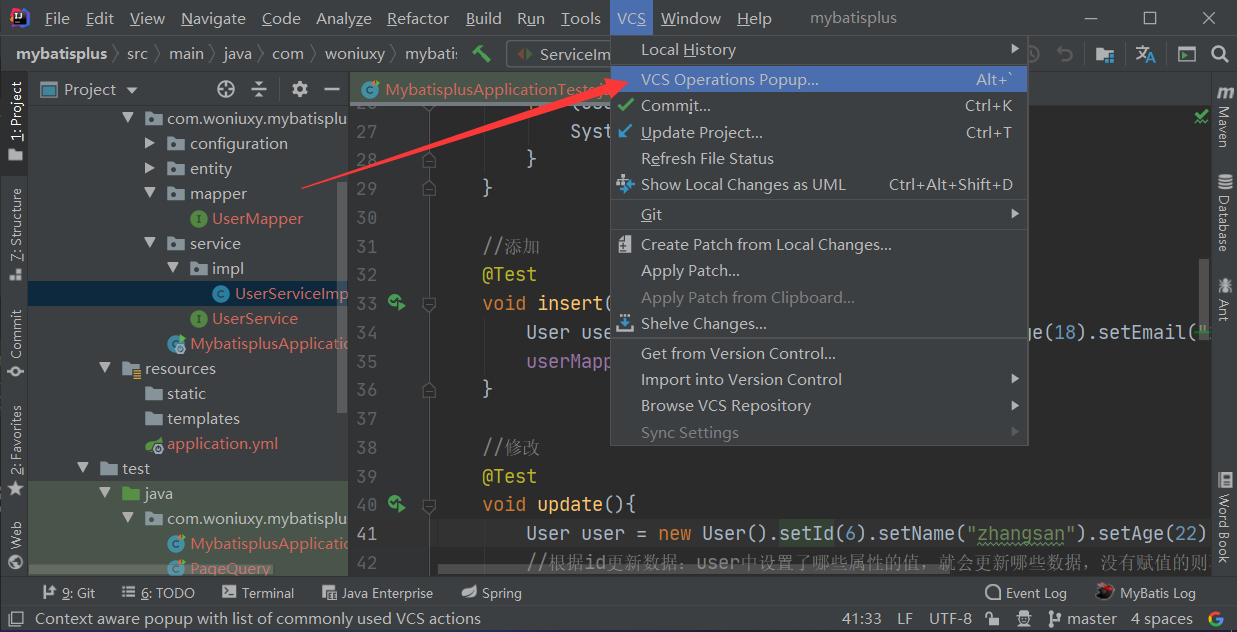Screen dimensions: 1237x632
Task: Open the Spring tool window
Action: [491, 593]
